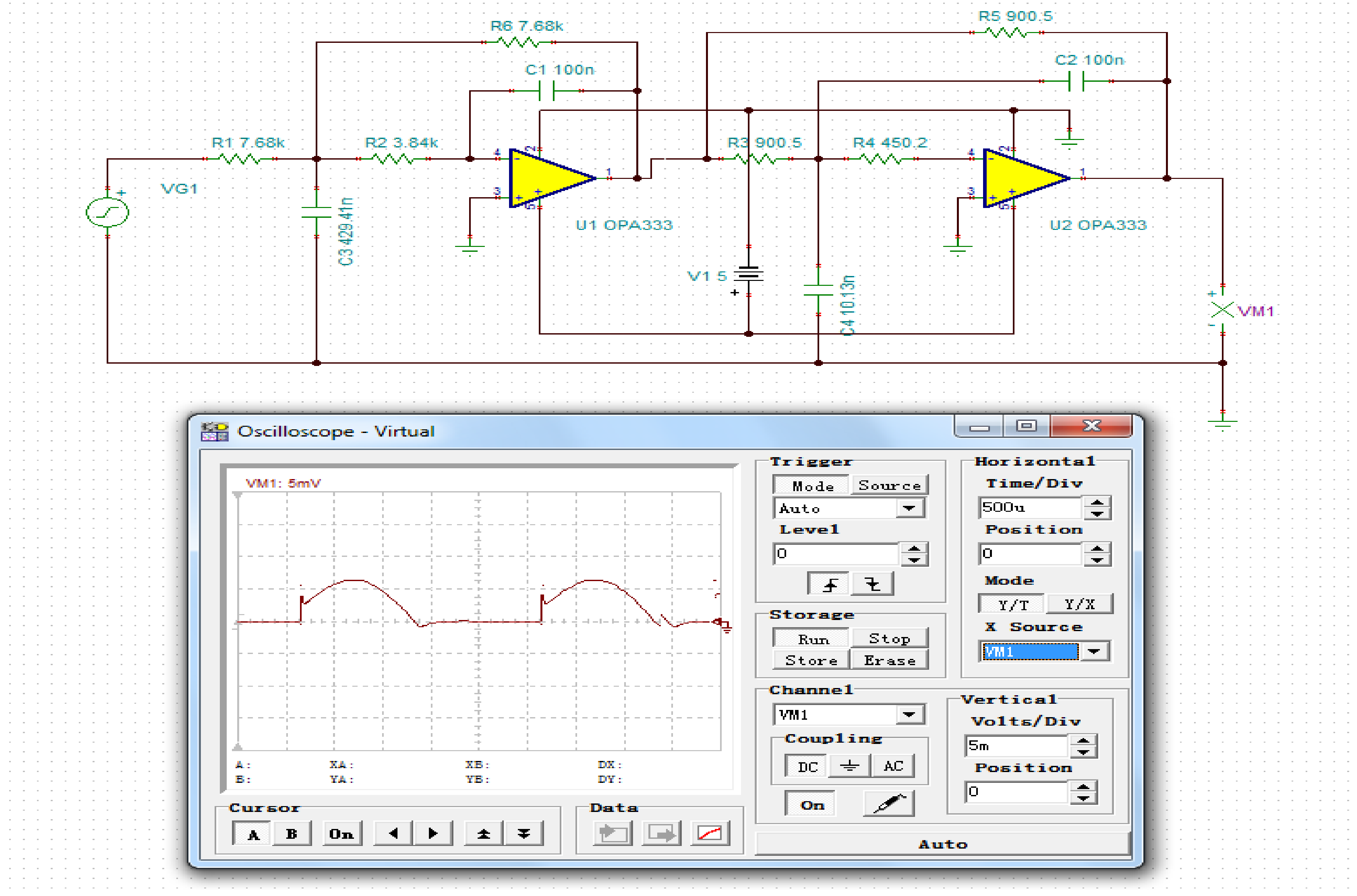Click the channel probe pen icon
Viewport: 1357px width, 896px height.
pos(889,804)
